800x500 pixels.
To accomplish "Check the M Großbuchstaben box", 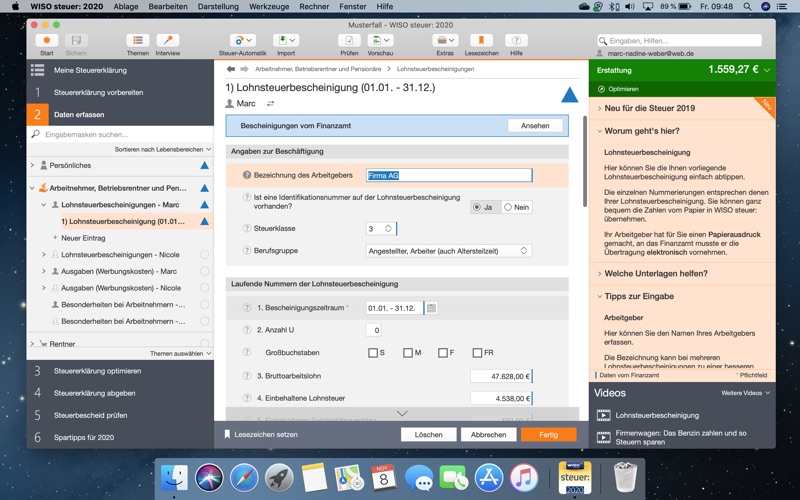I will 408,353.
